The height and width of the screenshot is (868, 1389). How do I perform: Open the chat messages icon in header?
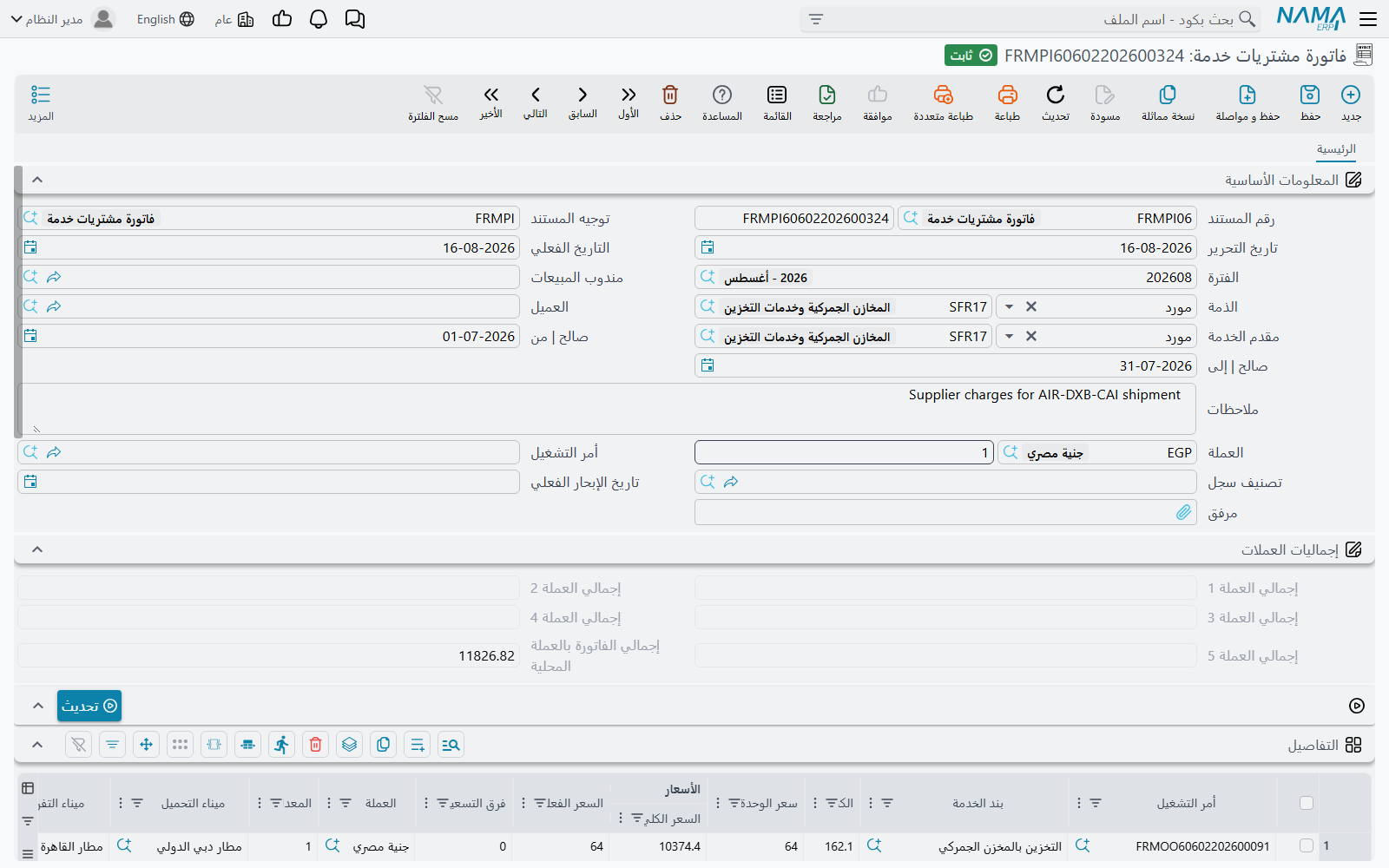point(355,19)
